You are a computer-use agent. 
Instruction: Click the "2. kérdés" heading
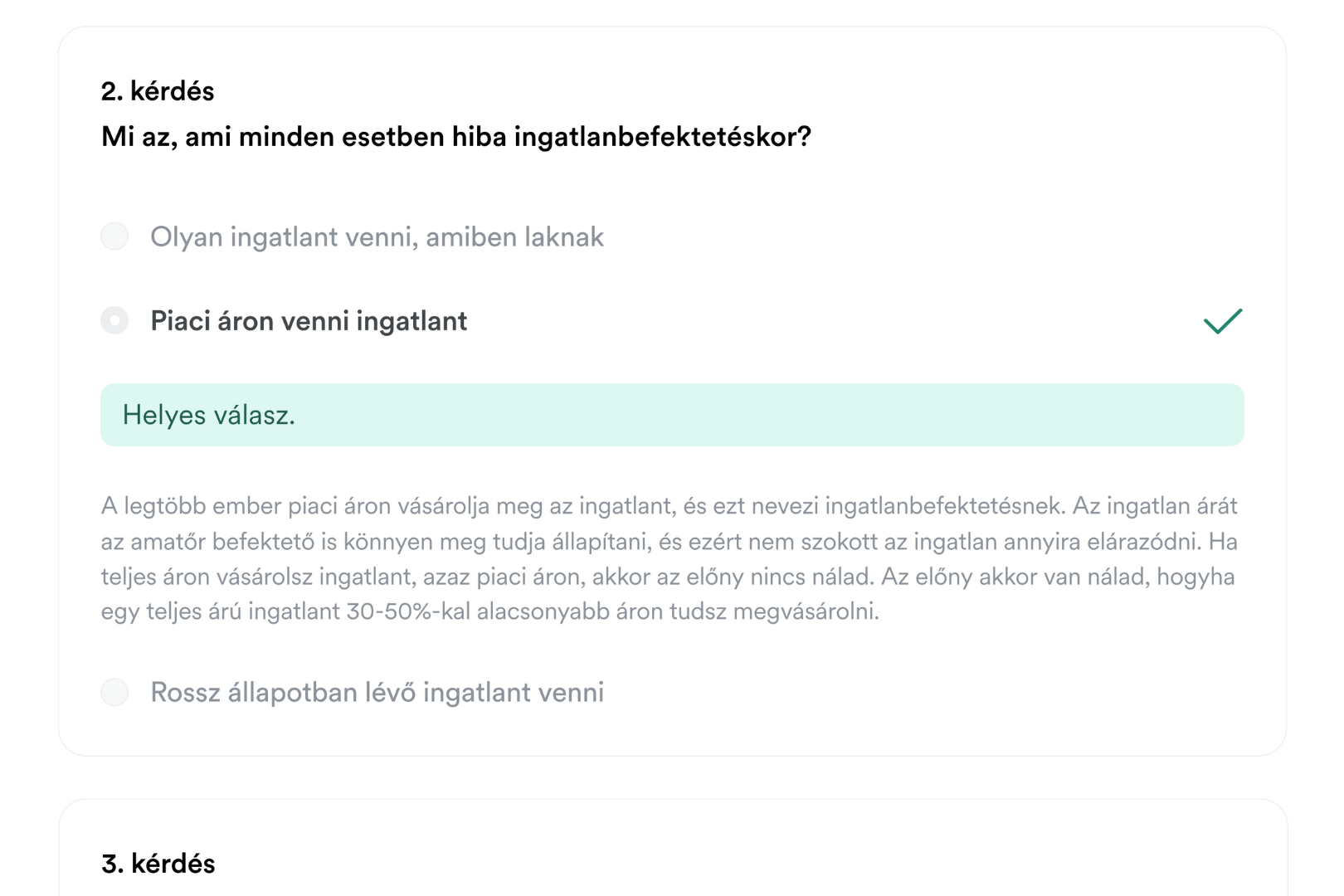[158, 91]
